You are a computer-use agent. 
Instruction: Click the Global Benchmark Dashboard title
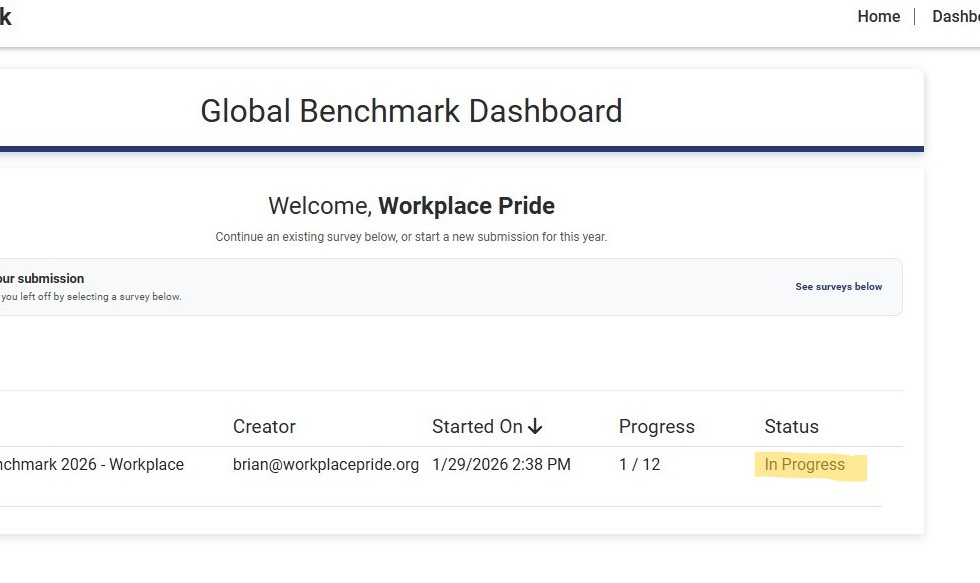(411, 111)
